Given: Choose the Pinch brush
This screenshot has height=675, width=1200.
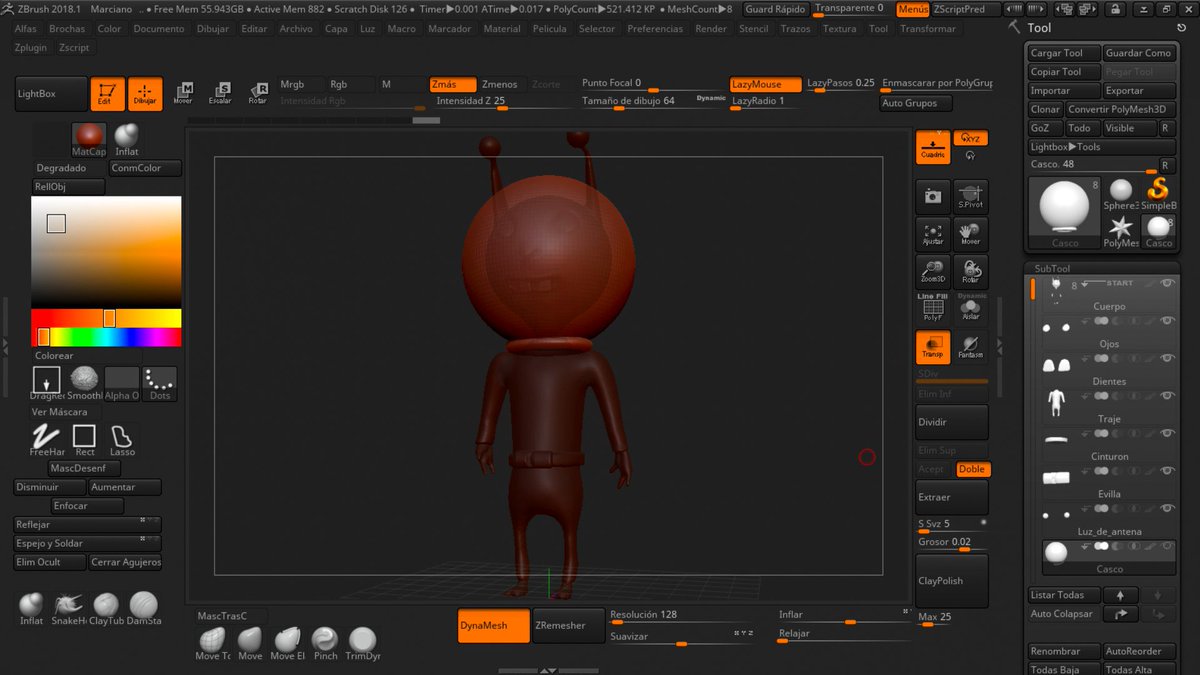Looking at the screenshot, I should (325, 643).
